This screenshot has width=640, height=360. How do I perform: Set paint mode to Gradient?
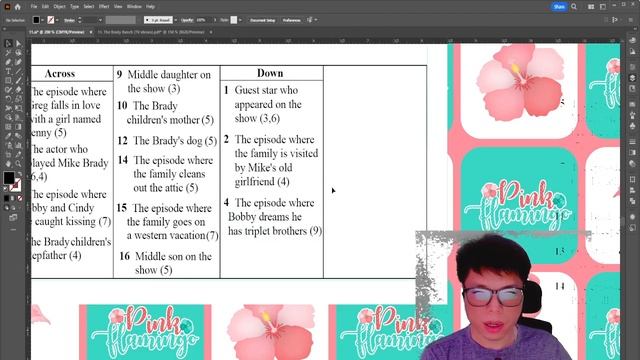(x=13, y=198)
